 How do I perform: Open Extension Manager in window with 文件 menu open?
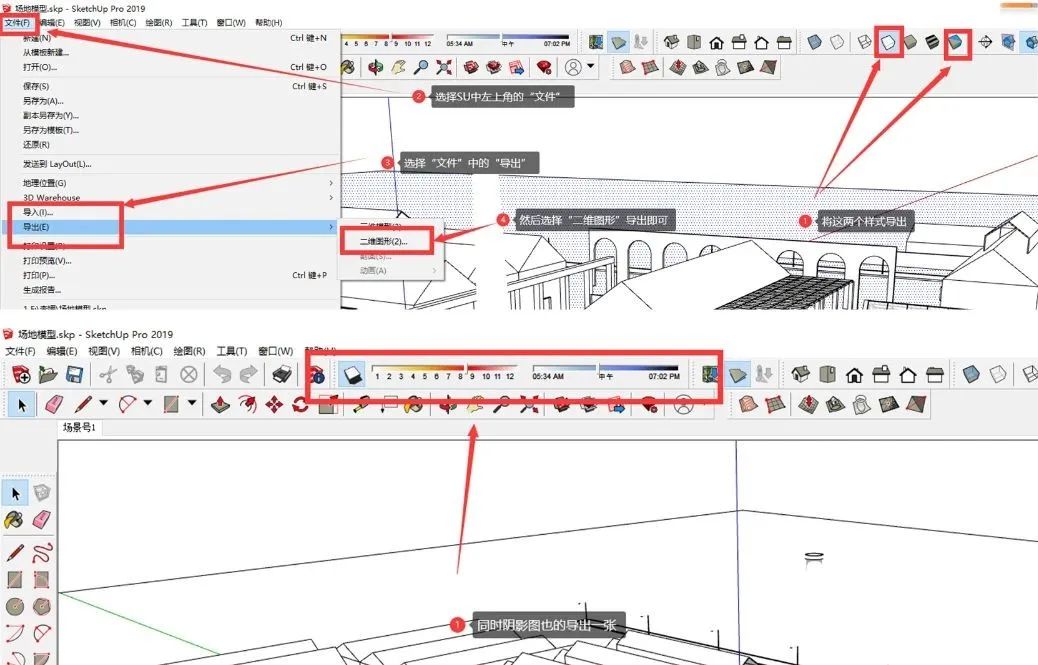pyautogui.click(x=543, y=67)
